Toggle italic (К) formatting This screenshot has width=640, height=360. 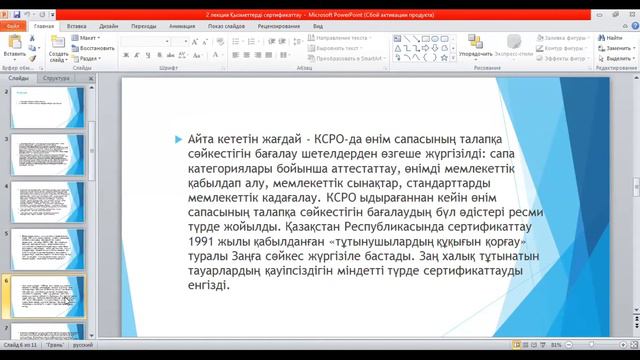click(137, 55)
